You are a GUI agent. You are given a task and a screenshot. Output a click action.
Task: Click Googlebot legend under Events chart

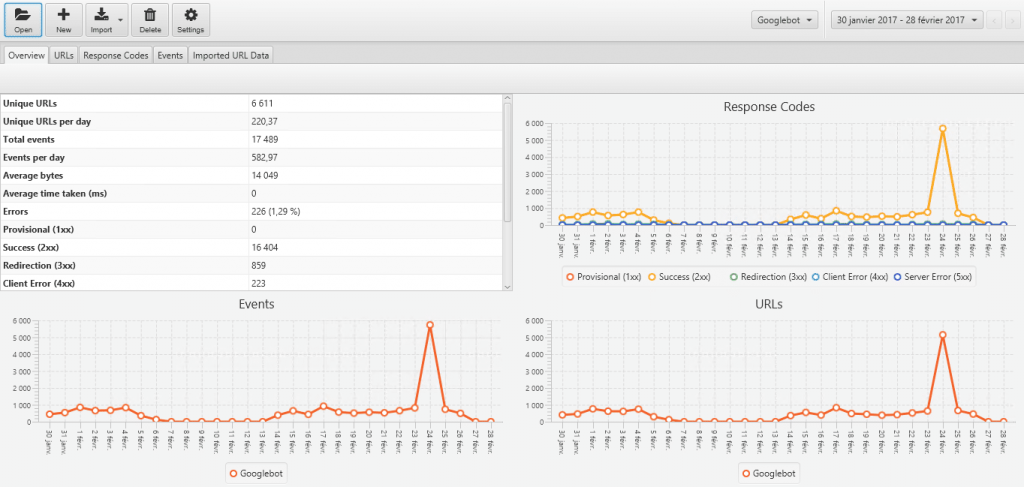[256, 473]
